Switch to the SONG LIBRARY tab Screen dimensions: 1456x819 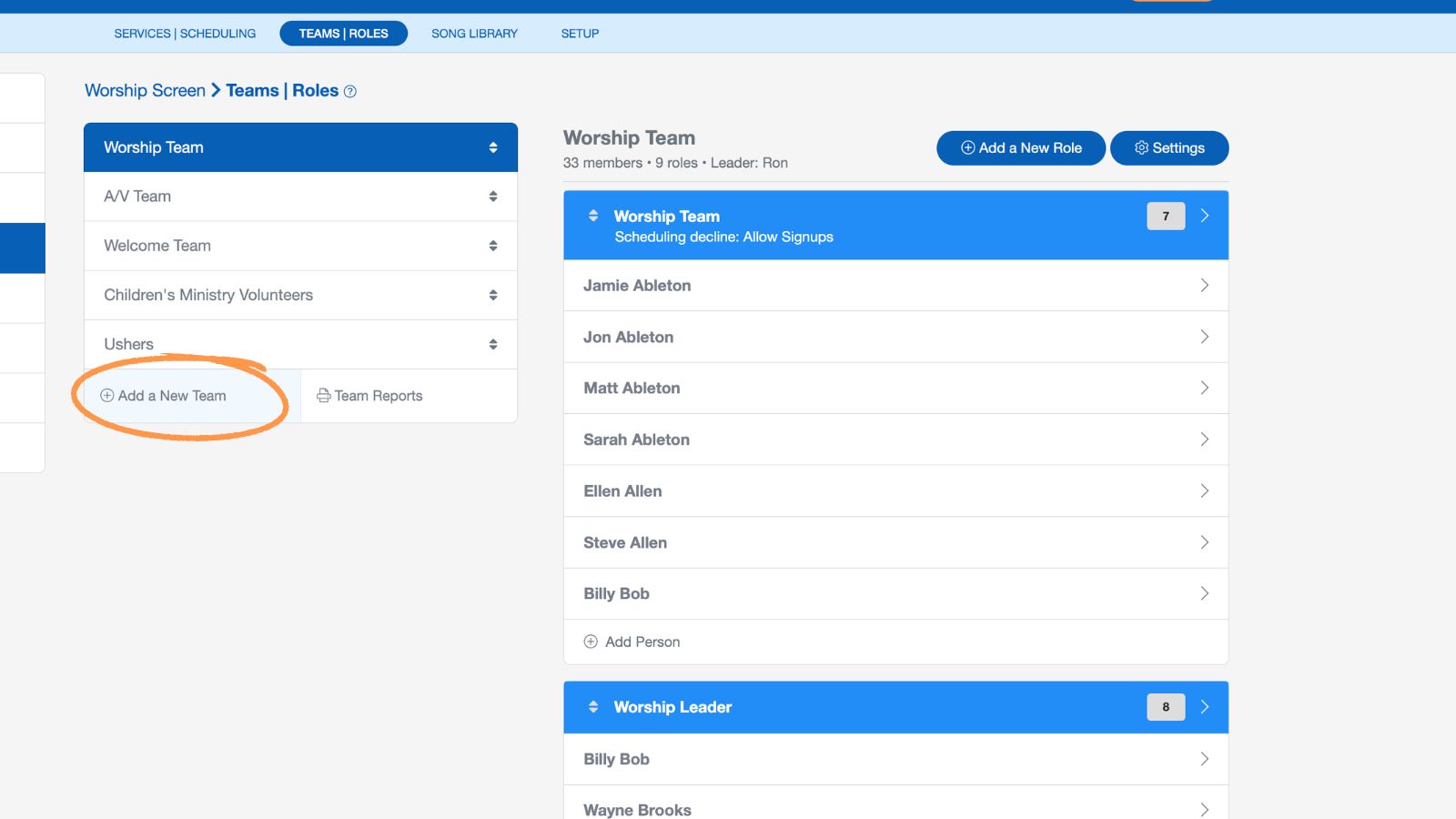coord(474,34)
